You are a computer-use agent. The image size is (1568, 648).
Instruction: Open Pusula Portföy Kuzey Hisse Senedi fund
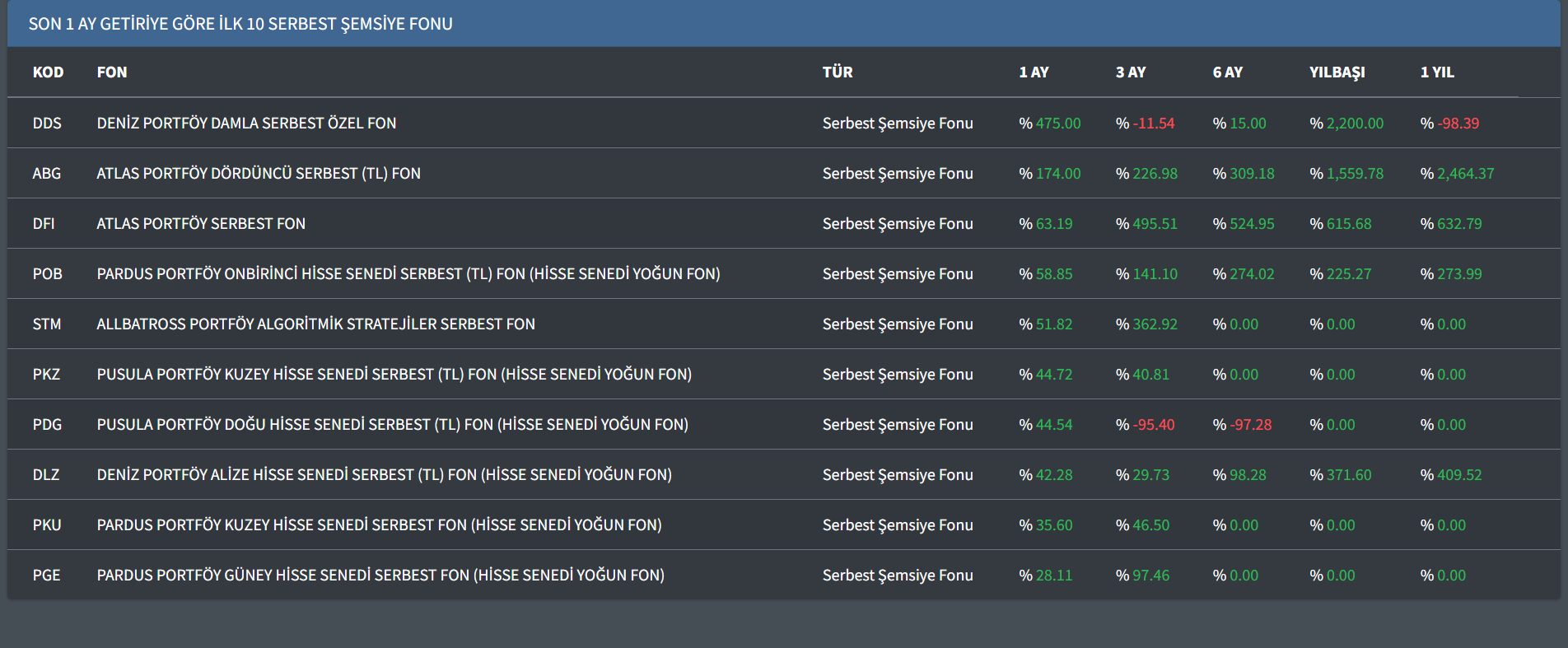click(394, 375)
